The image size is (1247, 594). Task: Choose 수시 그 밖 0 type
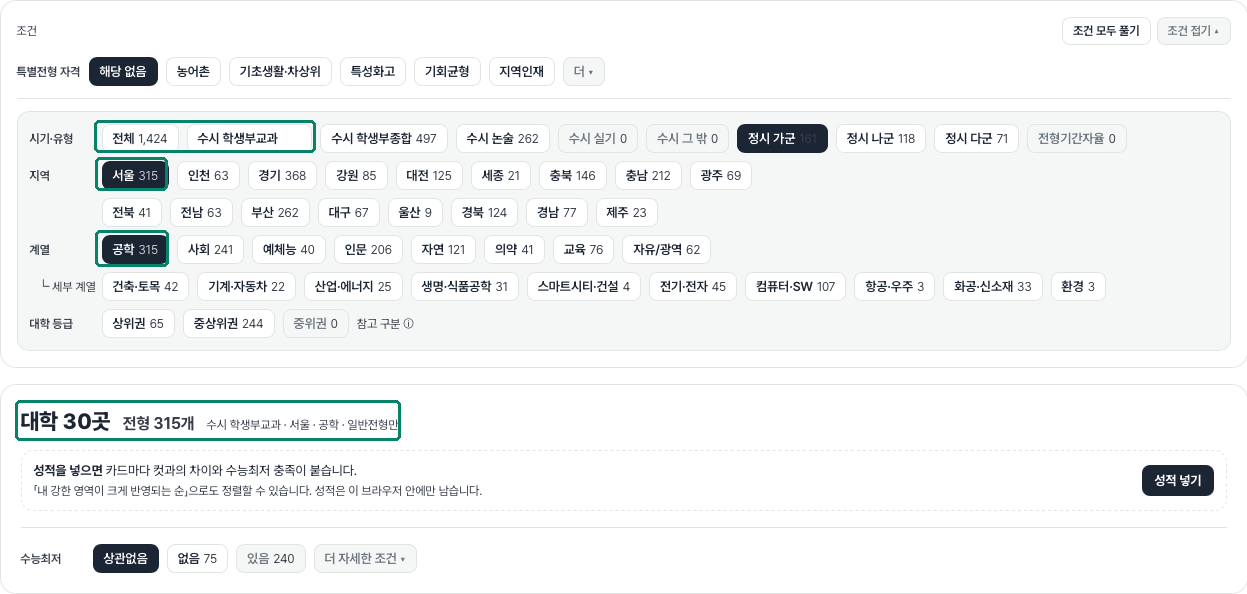click(687, 139)
